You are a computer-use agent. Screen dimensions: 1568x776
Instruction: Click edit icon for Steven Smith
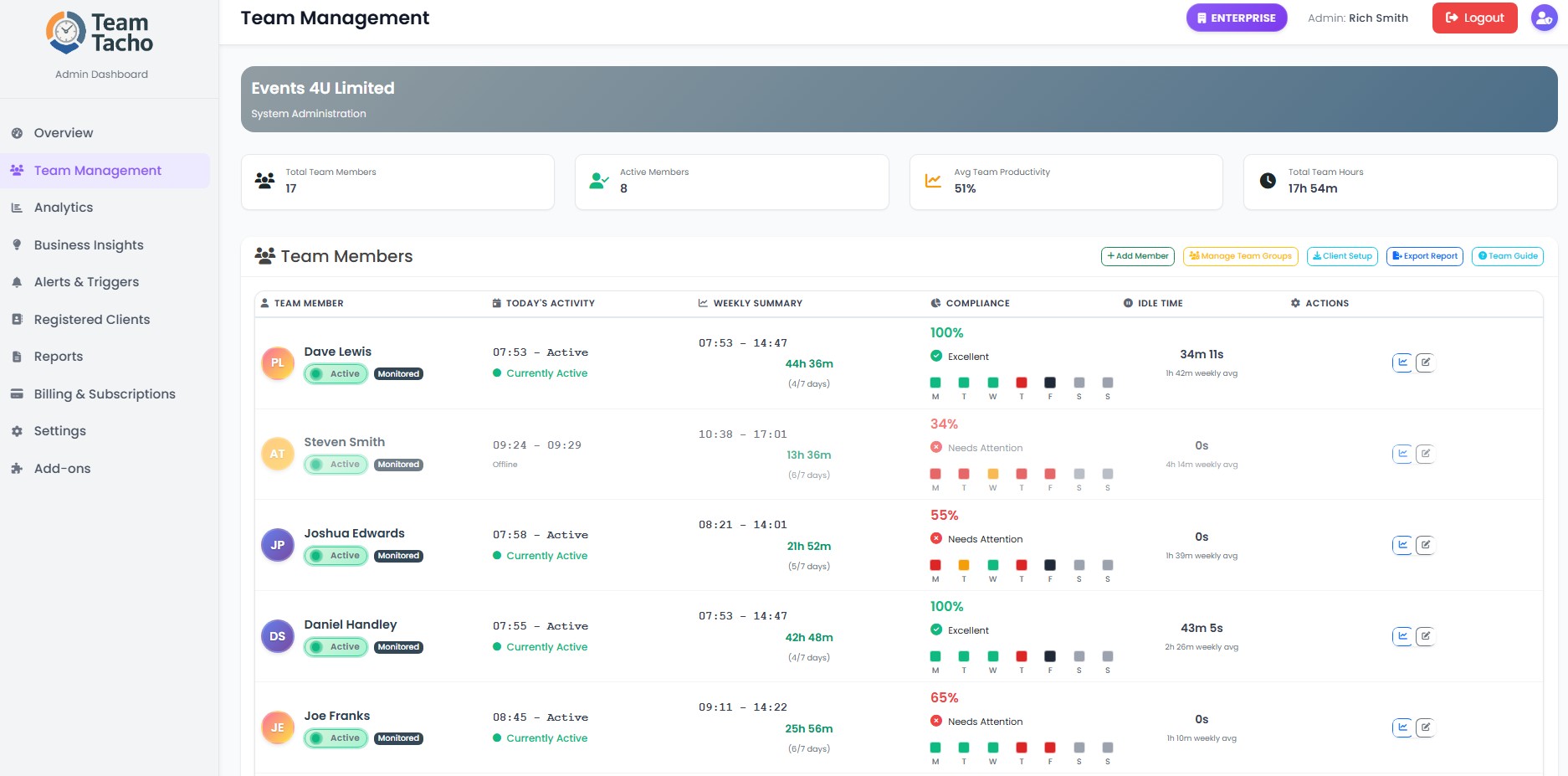(1426, 454)
